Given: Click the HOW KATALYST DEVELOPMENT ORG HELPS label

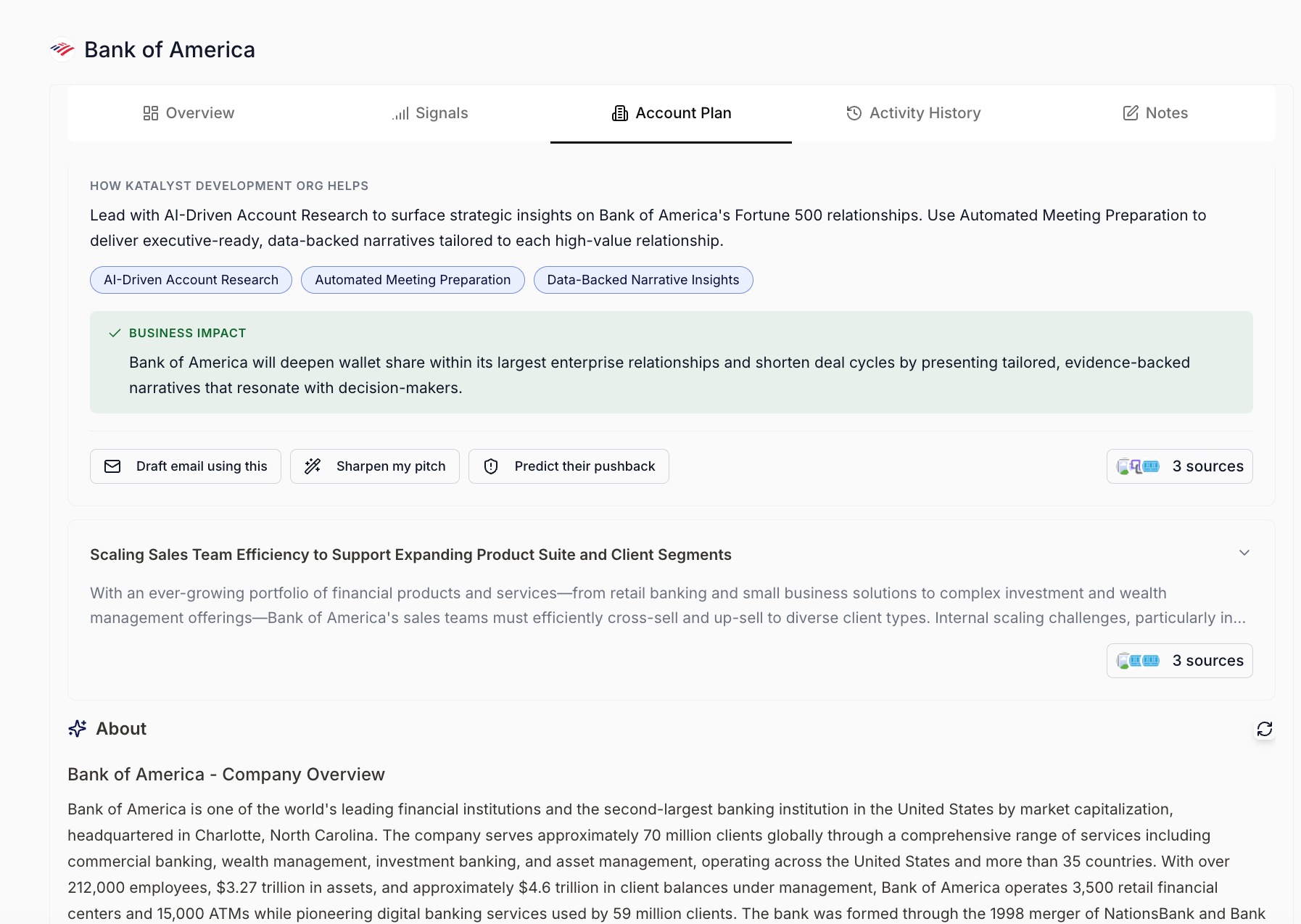Looking at the screenshot, I should pos(229,186).
